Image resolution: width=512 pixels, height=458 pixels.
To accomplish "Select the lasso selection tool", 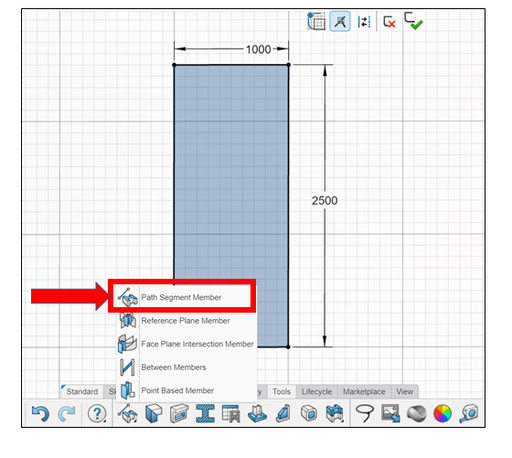I will (x=364, y=414).
